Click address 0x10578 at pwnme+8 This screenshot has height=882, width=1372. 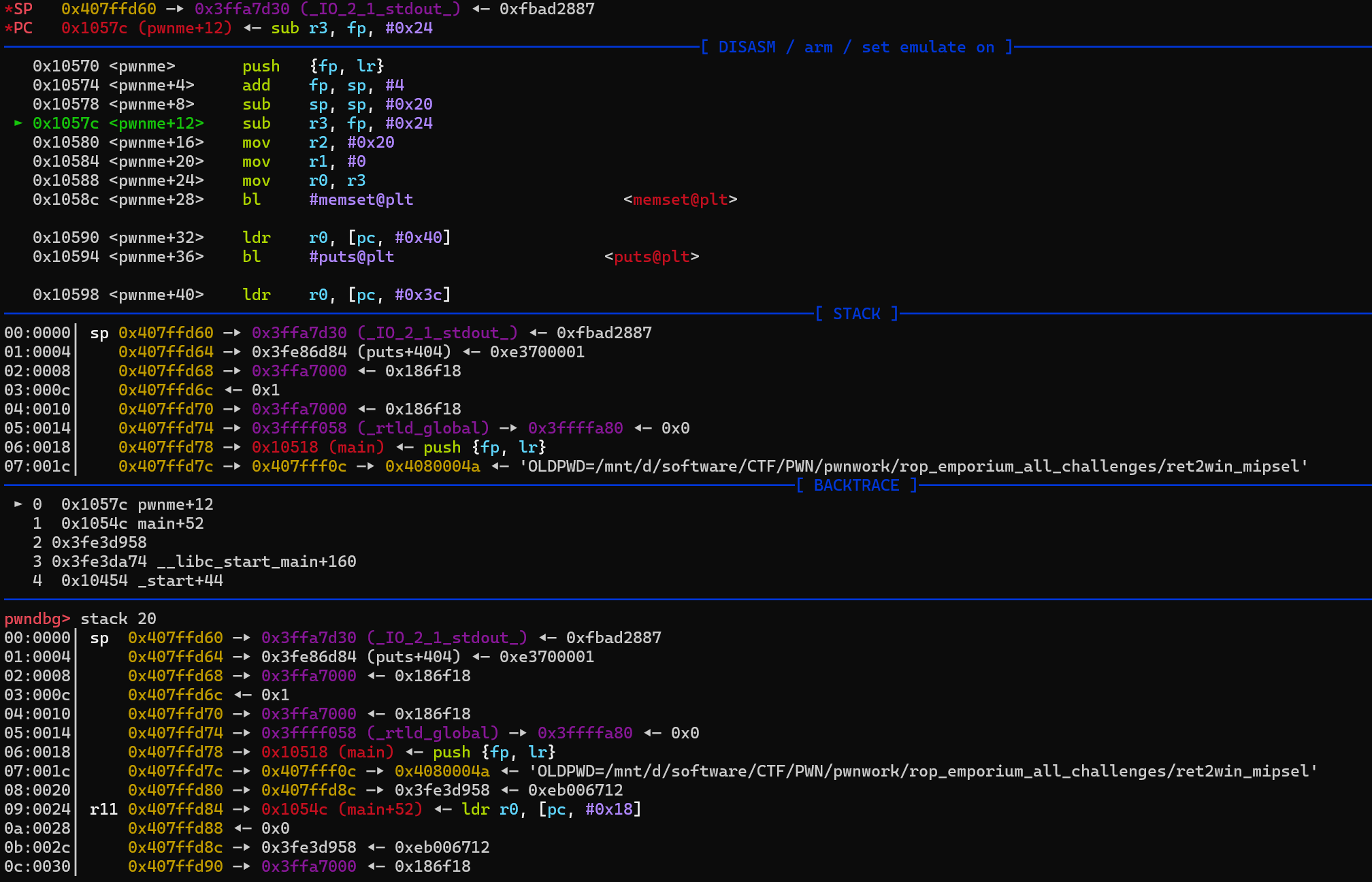(x=66, y=104)
